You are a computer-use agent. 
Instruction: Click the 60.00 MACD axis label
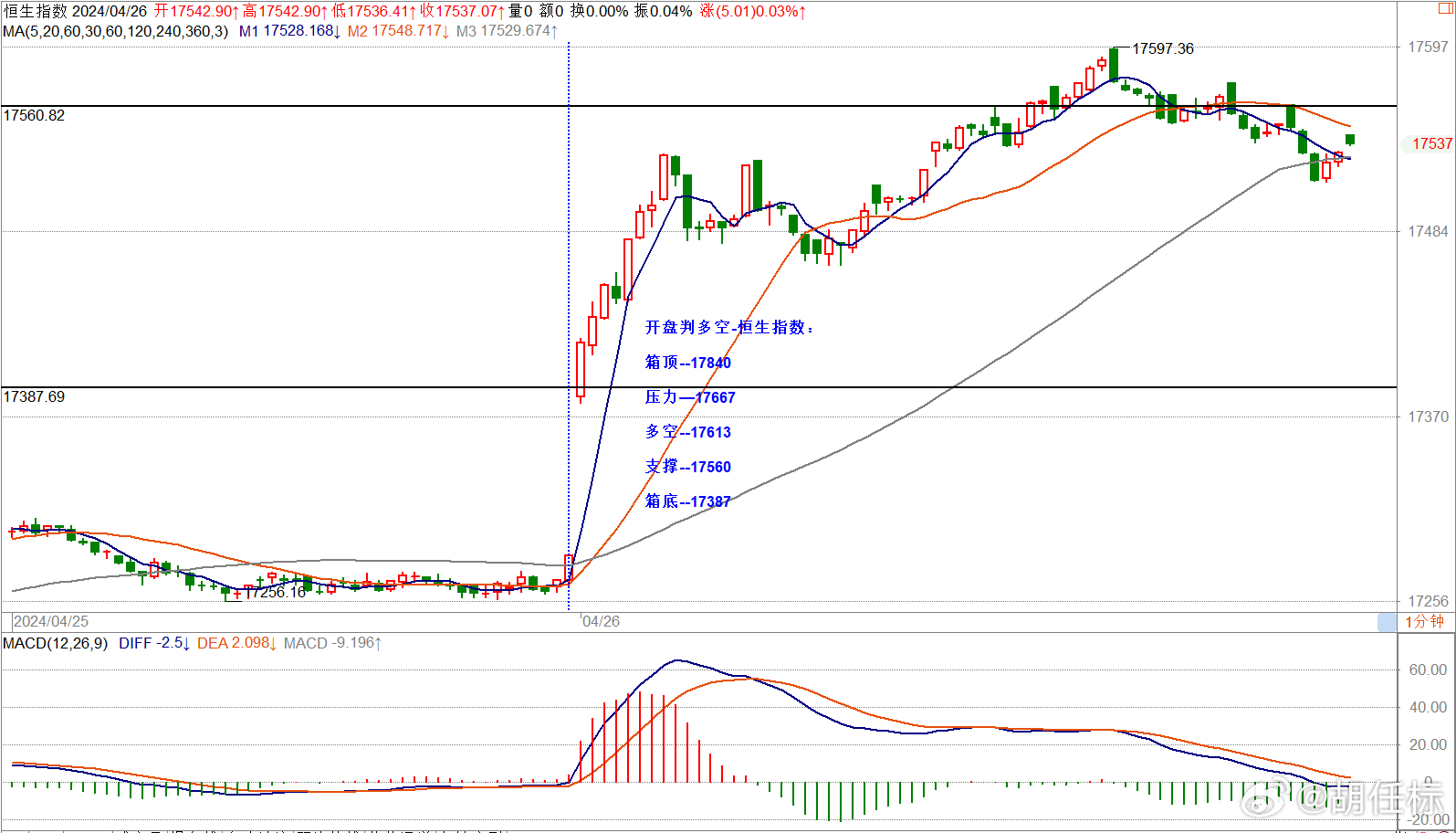1428,670
